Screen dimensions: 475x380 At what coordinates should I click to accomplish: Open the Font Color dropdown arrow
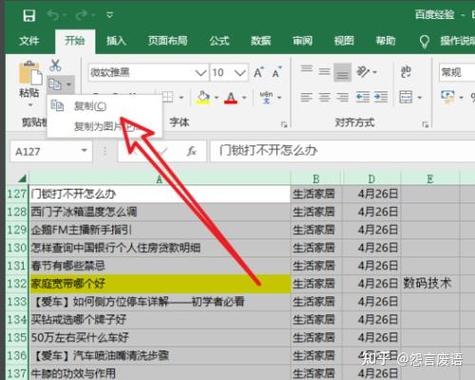click(244, 98)
